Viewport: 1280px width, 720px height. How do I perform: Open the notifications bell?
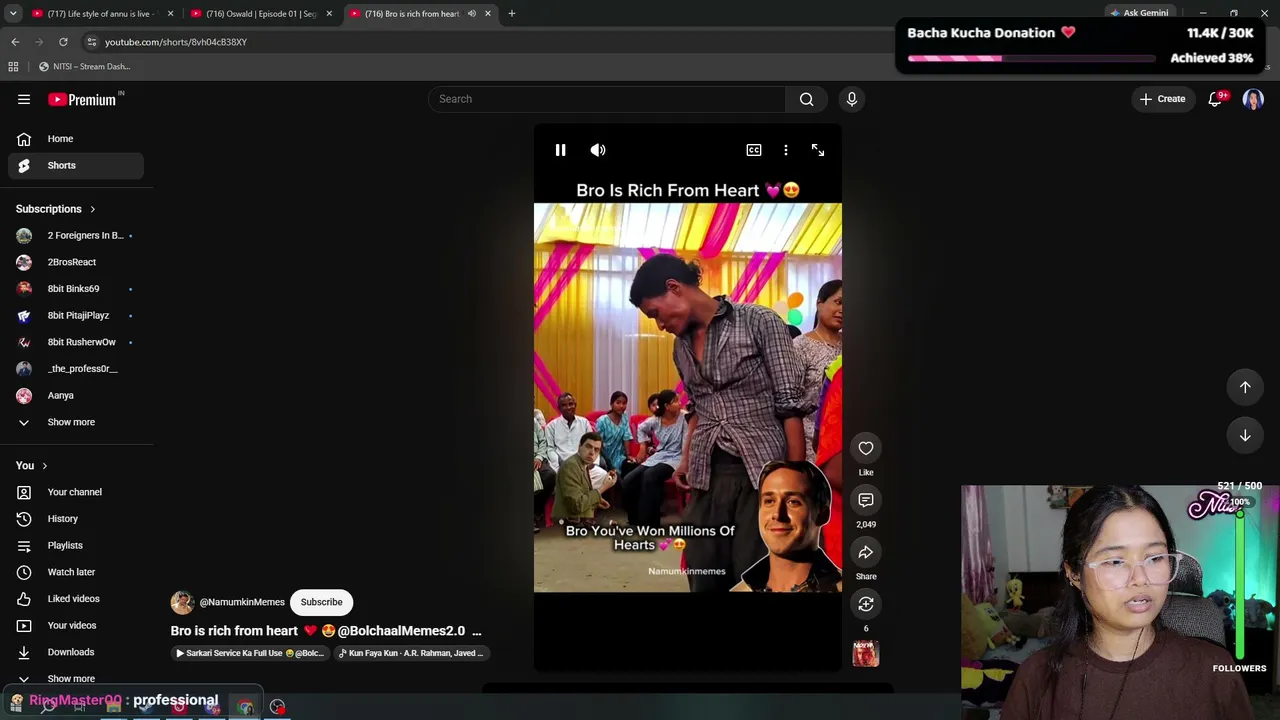pos(1216,99)
